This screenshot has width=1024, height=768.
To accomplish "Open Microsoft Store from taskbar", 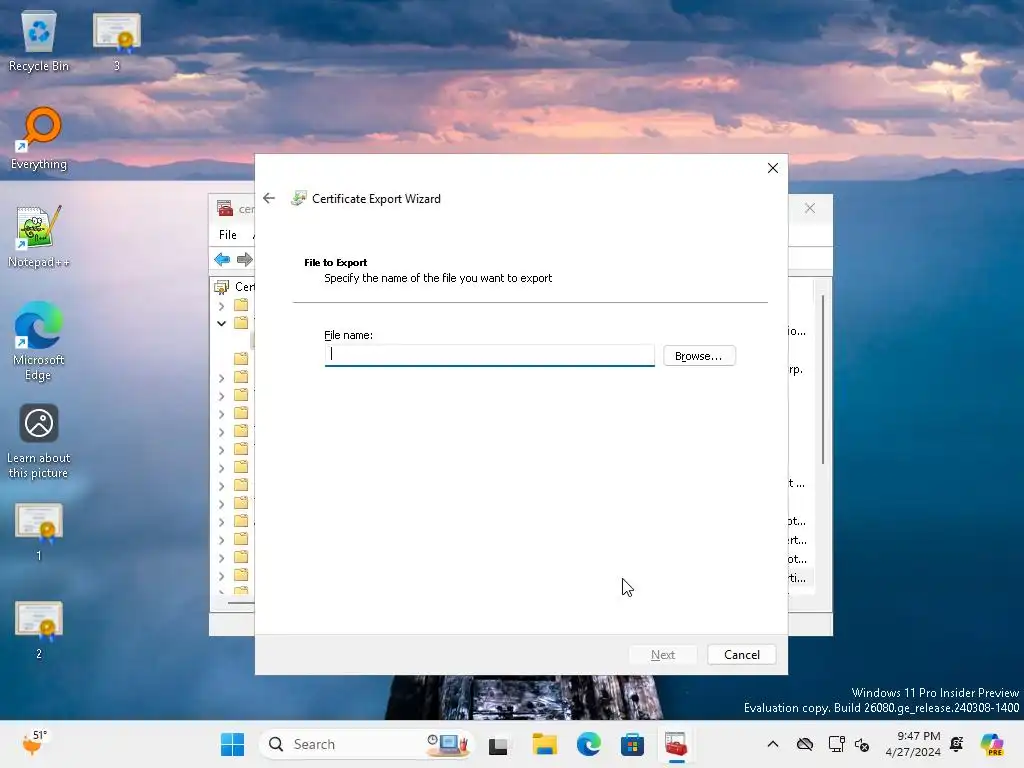I will pyautogui.click(x=632, y=744).
